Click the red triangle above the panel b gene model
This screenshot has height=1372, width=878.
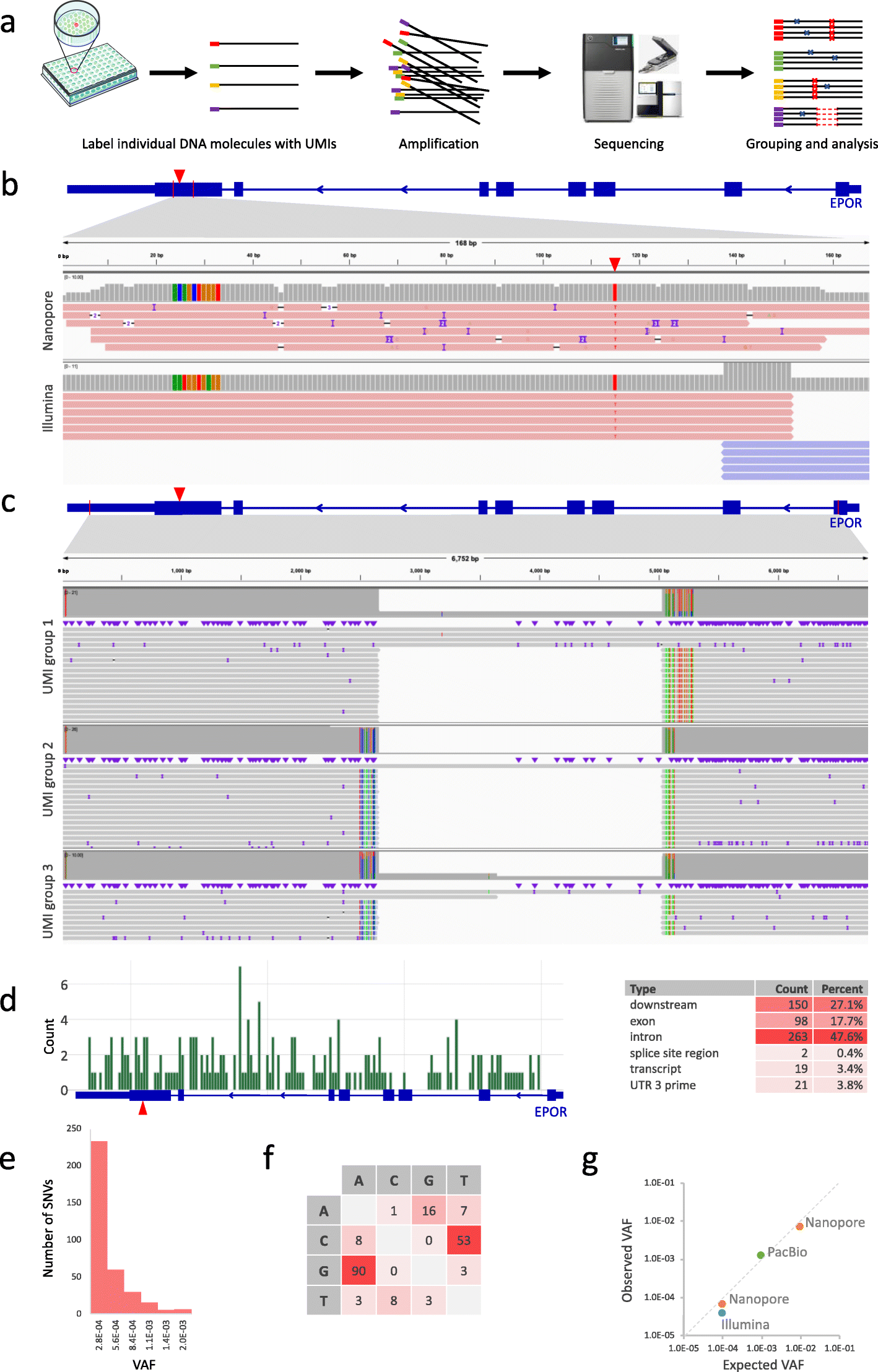pos(180,176)
